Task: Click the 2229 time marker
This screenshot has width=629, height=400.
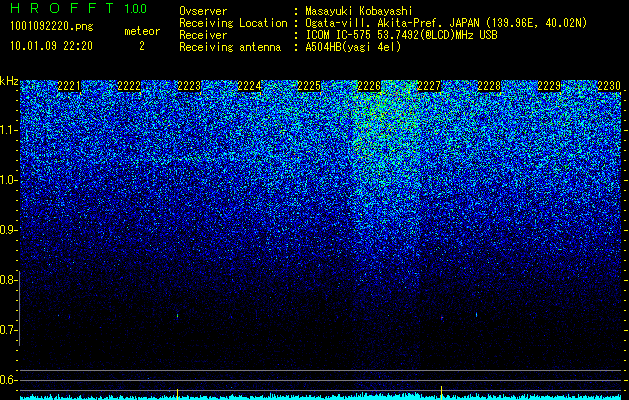Action: coord(549,86)
